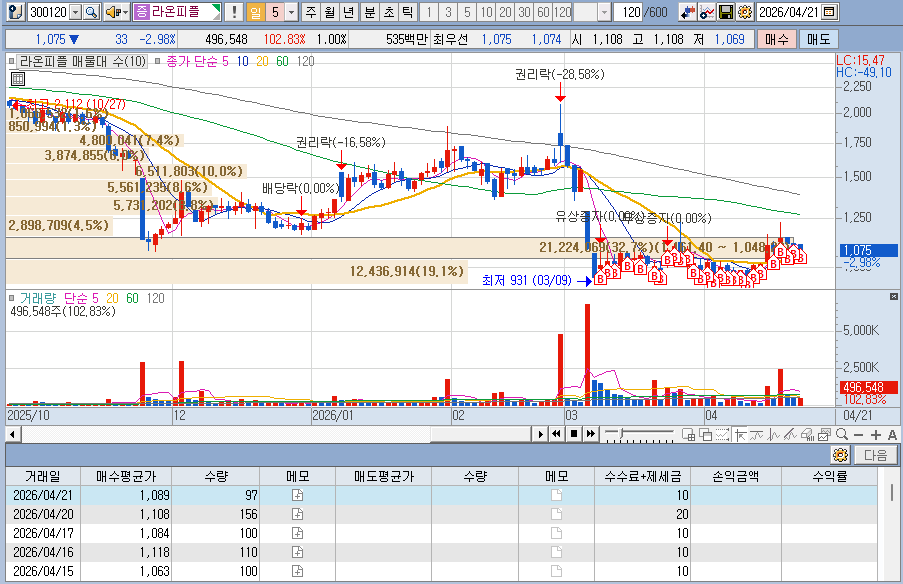Select the 120 interval button
Viewport: 903px width, 584px height.
(x=563, y=12)
